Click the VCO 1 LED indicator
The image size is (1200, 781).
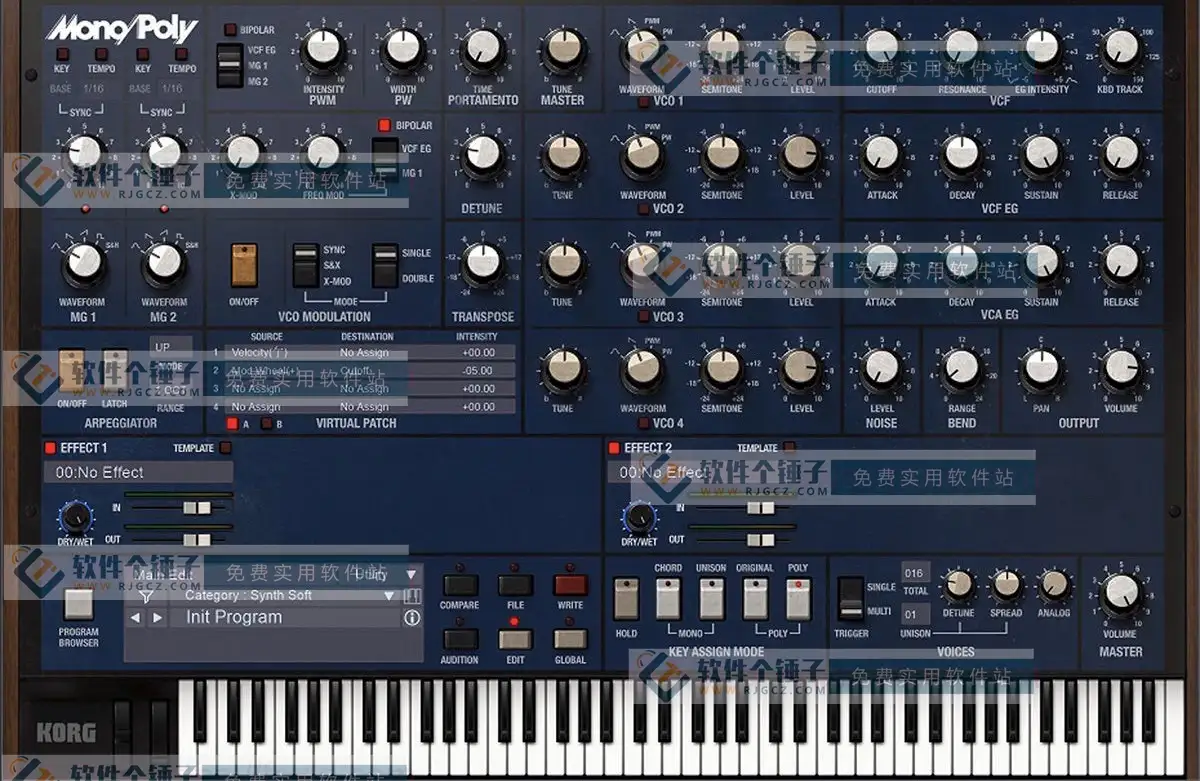[644, 101]
